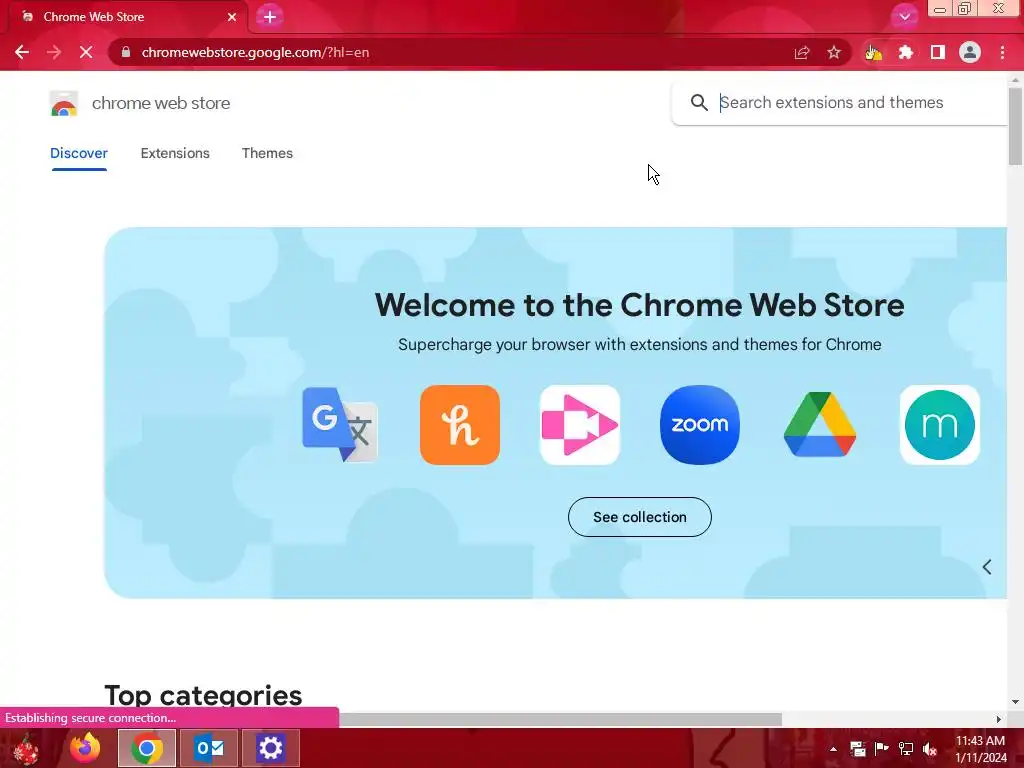Click the horizontal scrollbar right arrow
Viewport: 1024px width, 768px height.
pyautogui.click(x=999, y=719)
